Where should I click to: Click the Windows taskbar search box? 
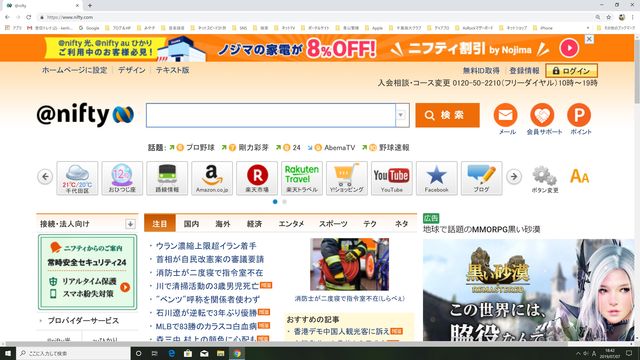coord(73,353)
